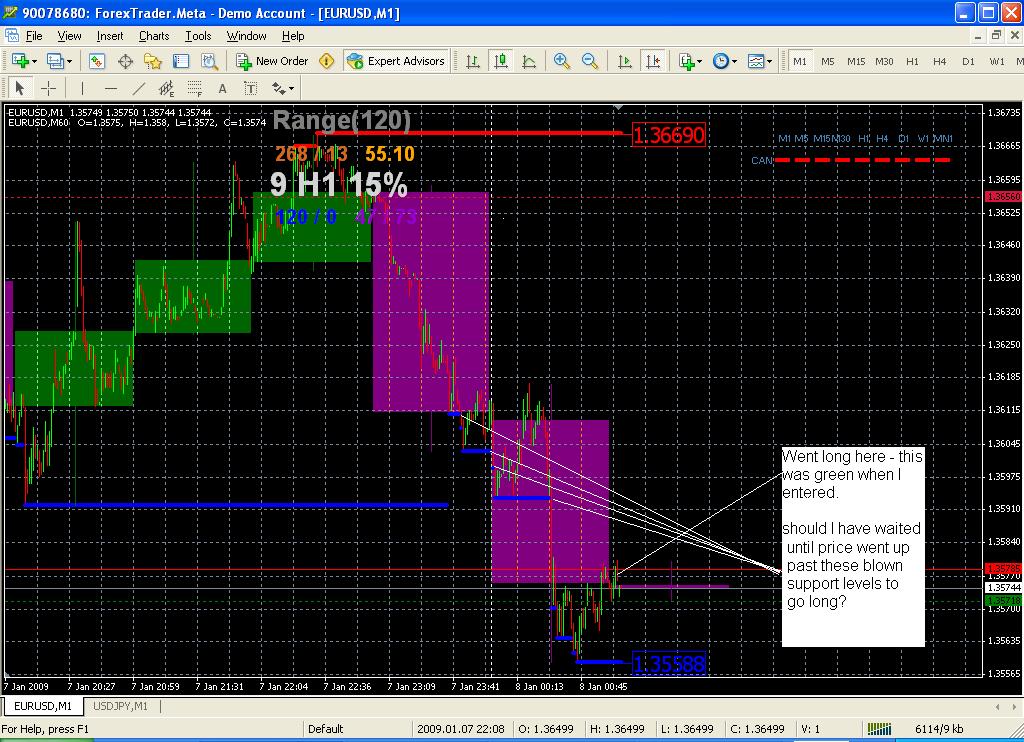Toggle Expert Advisors on or off
This screenshot has height=742, width=1024.
[x=396, y=61]
